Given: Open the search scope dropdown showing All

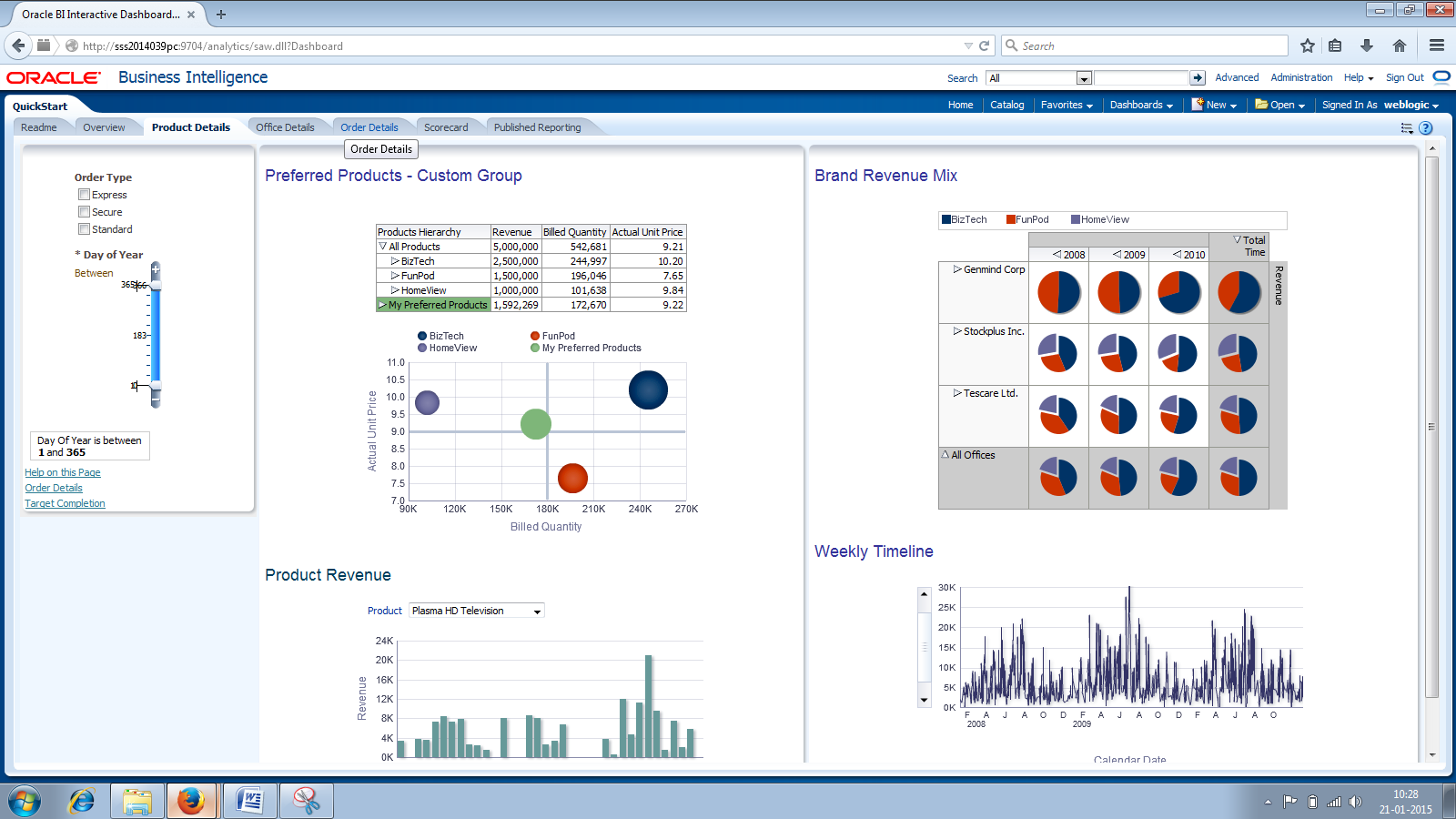Looking at the screenshot, I should tap(1038, 78).
